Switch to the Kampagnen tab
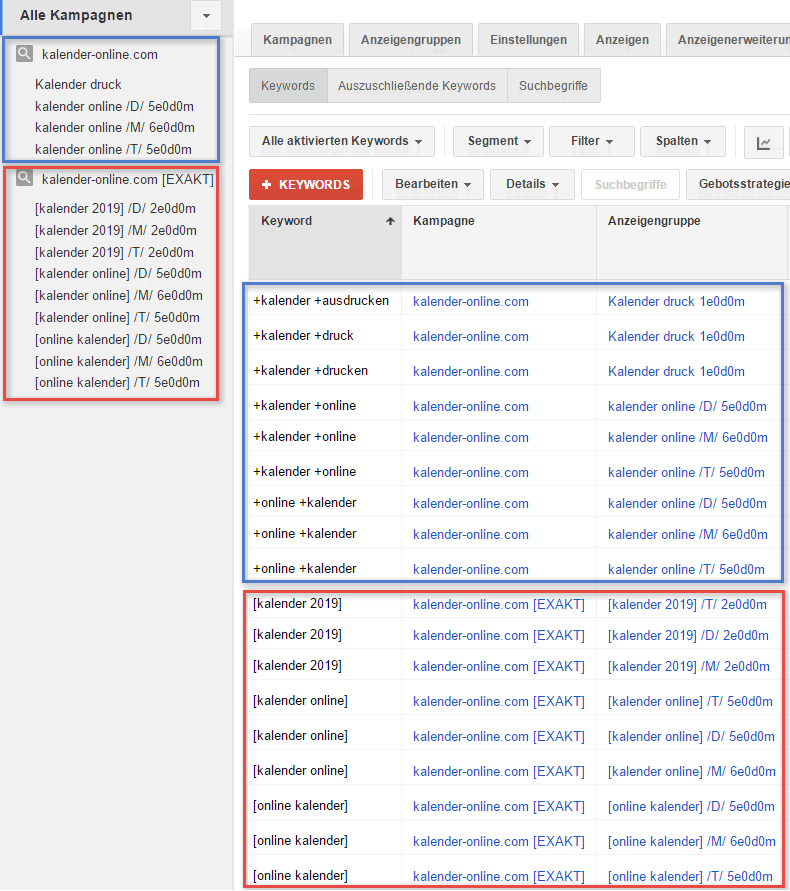This screenshot has height=891, width=790. [297, 40]
